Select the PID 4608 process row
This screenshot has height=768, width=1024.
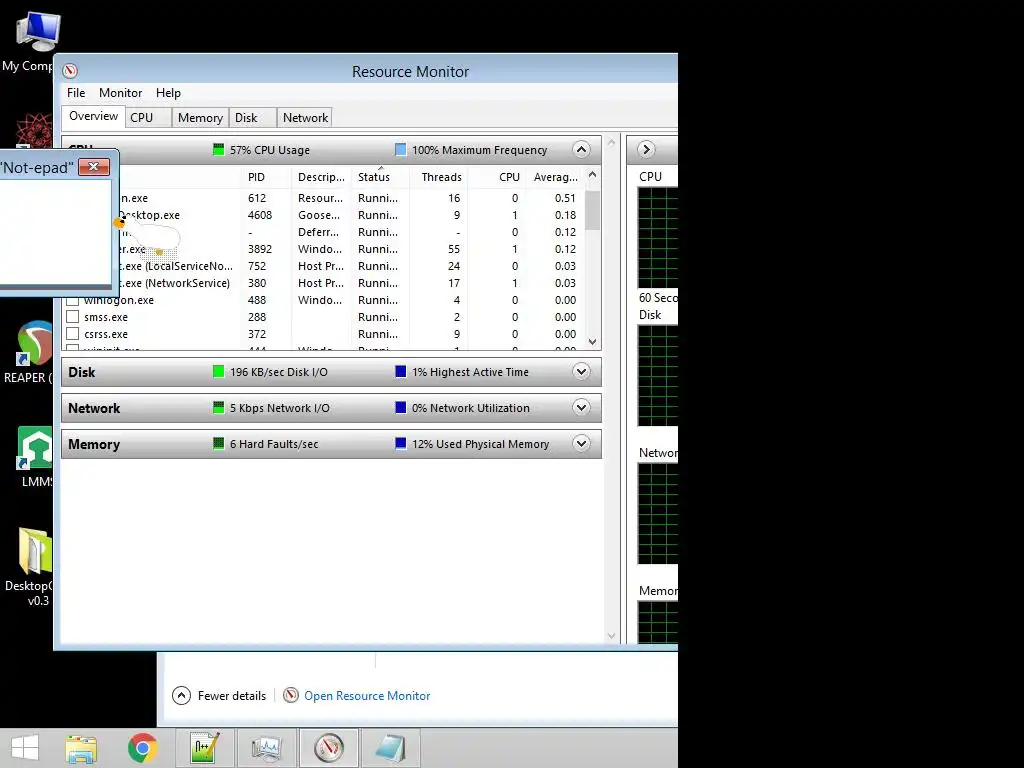352,215
